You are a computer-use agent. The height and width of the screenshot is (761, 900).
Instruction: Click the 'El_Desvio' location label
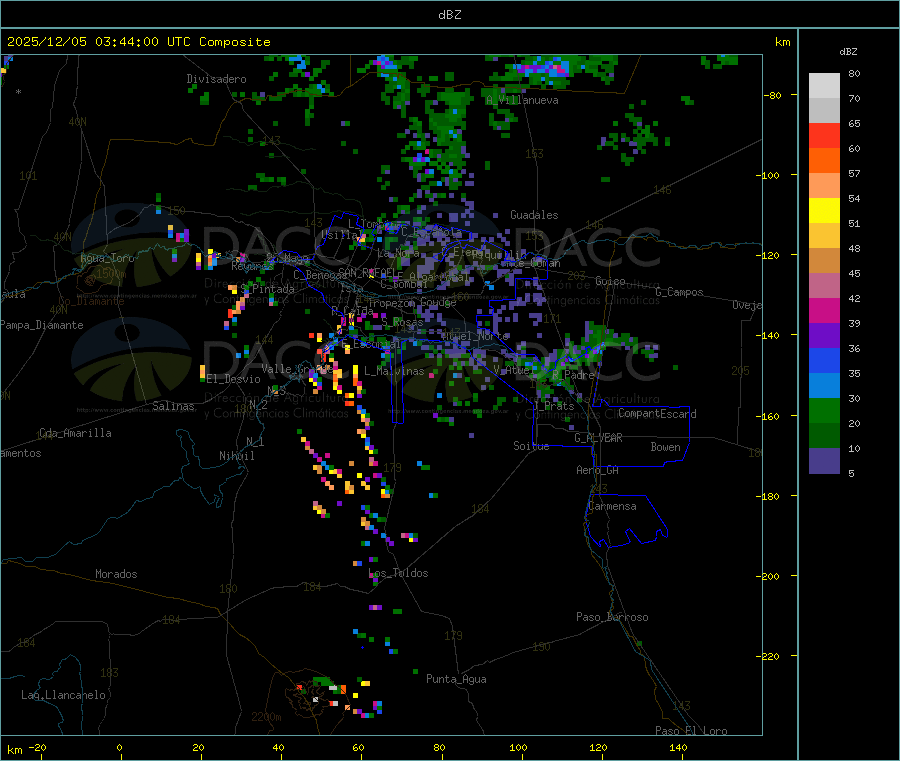click(233, 379)
